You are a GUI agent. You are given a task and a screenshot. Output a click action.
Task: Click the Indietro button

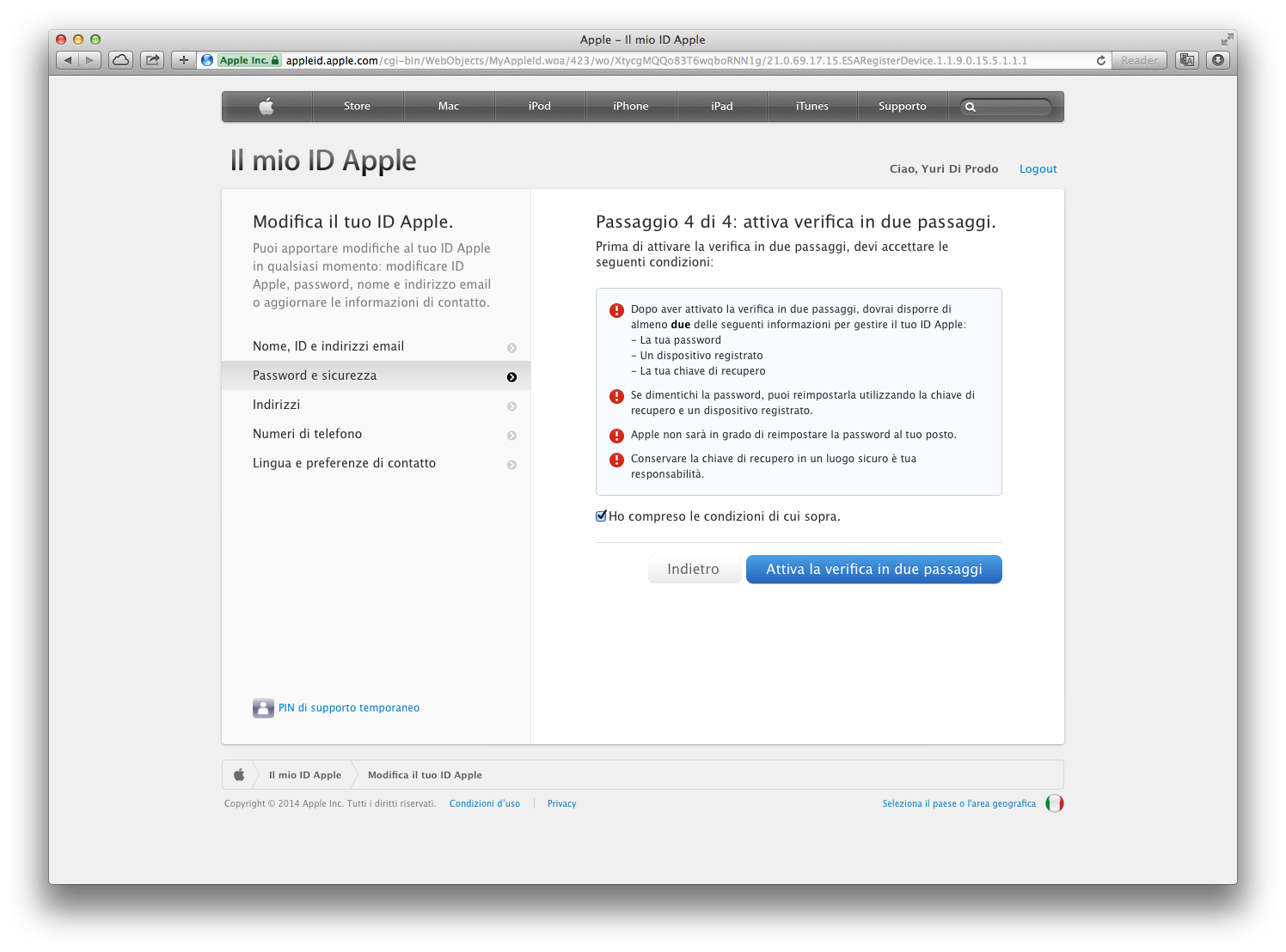tap(694, 570)
